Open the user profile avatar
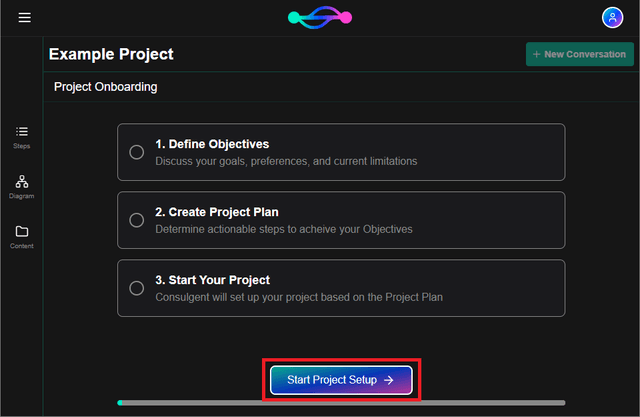 [612, 17]
